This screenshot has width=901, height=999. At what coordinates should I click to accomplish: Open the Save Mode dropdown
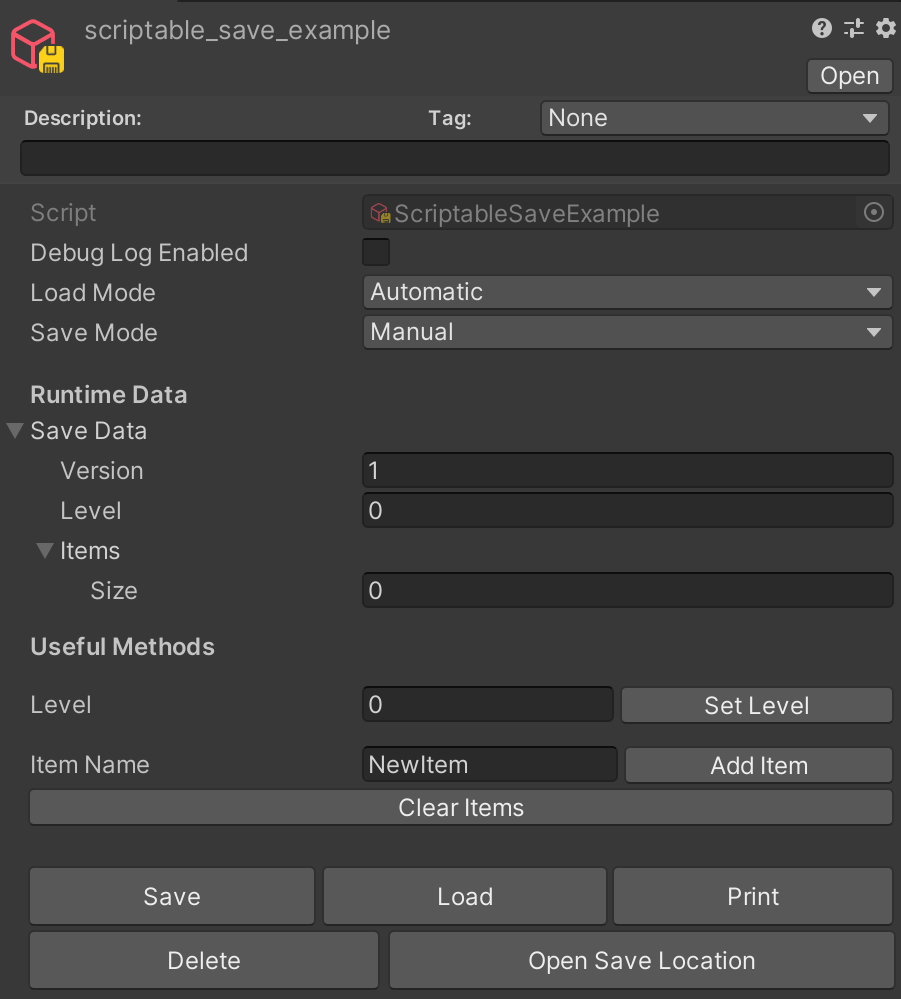point(627,333)
